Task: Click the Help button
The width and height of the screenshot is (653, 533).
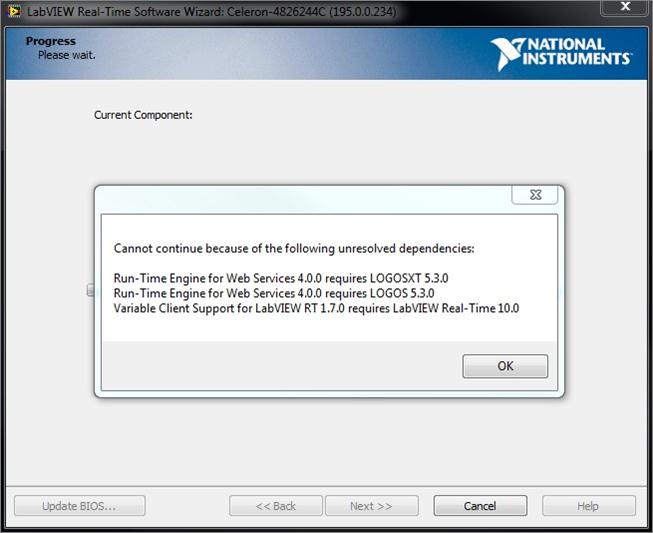Action: coord(588,506)
